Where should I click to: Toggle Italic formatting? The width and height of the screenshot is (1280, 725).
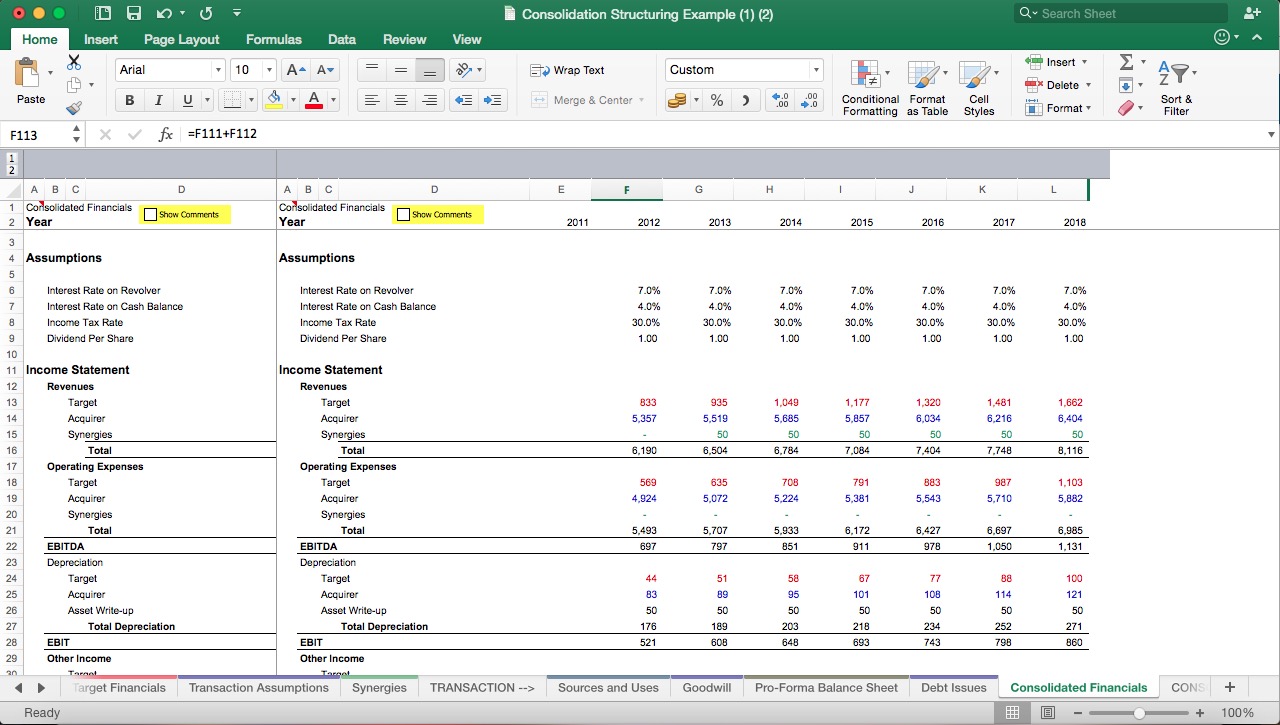158,100
